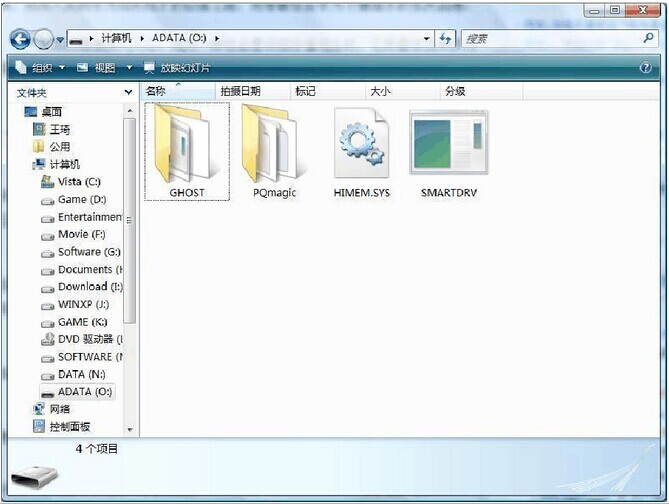Sort by the 名称 column header
Screen dimensions: 669x504
pyautogui.click(x=178, y=91)
